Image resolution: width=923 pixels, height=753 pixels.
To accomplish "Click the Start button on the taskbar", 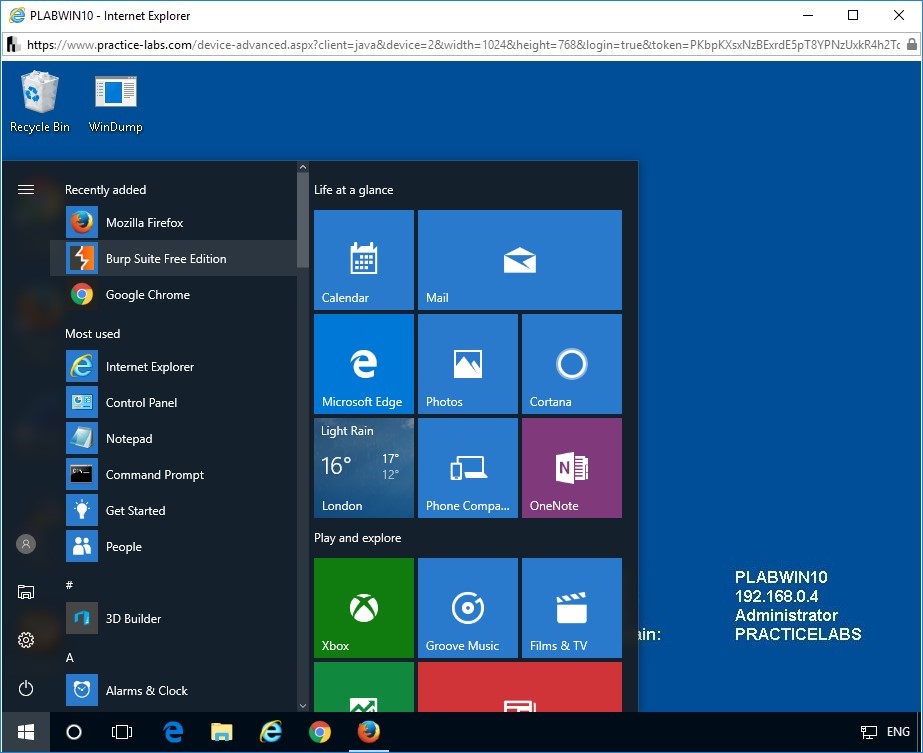I will pyautogui.click(x=26, y=732).
